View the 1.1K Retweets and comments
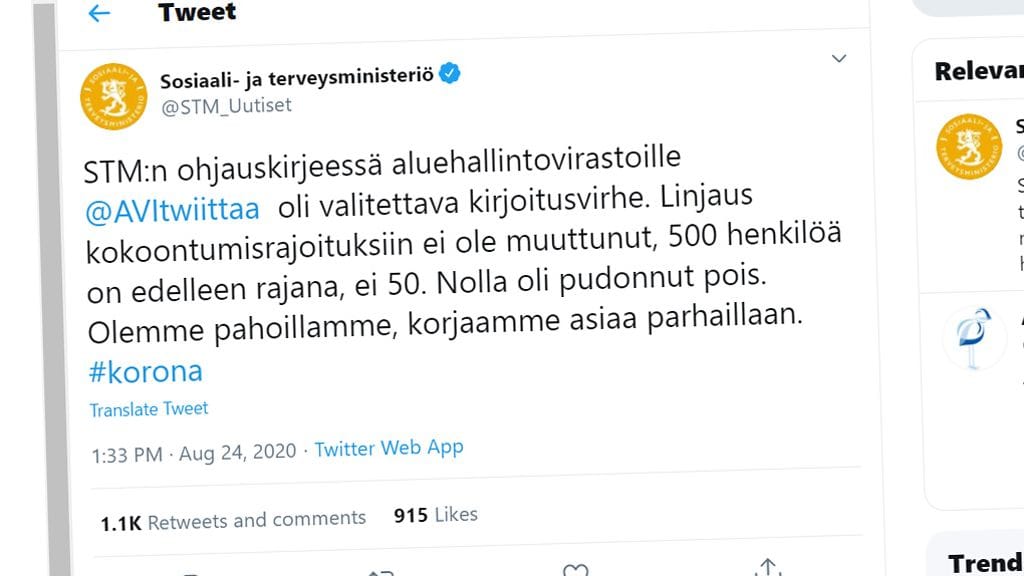1024x576 pixels. 234,519
